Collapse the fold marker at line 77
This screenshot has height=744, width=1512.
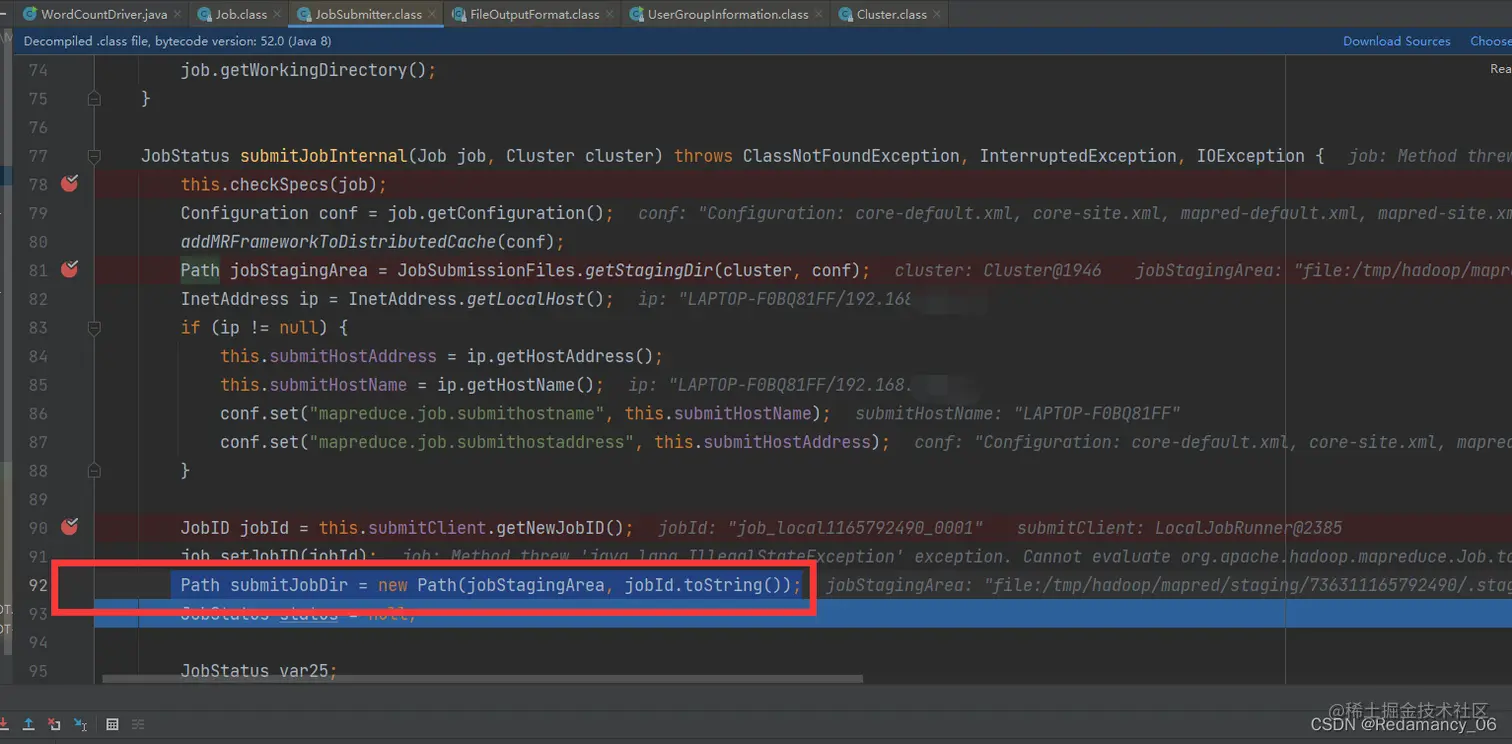94,156
